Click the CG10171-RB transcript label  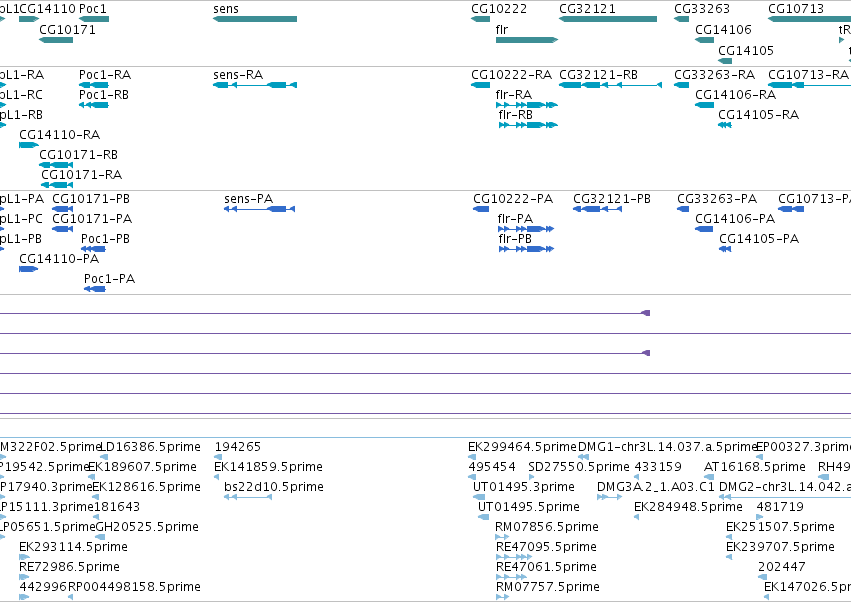point(78,155)
